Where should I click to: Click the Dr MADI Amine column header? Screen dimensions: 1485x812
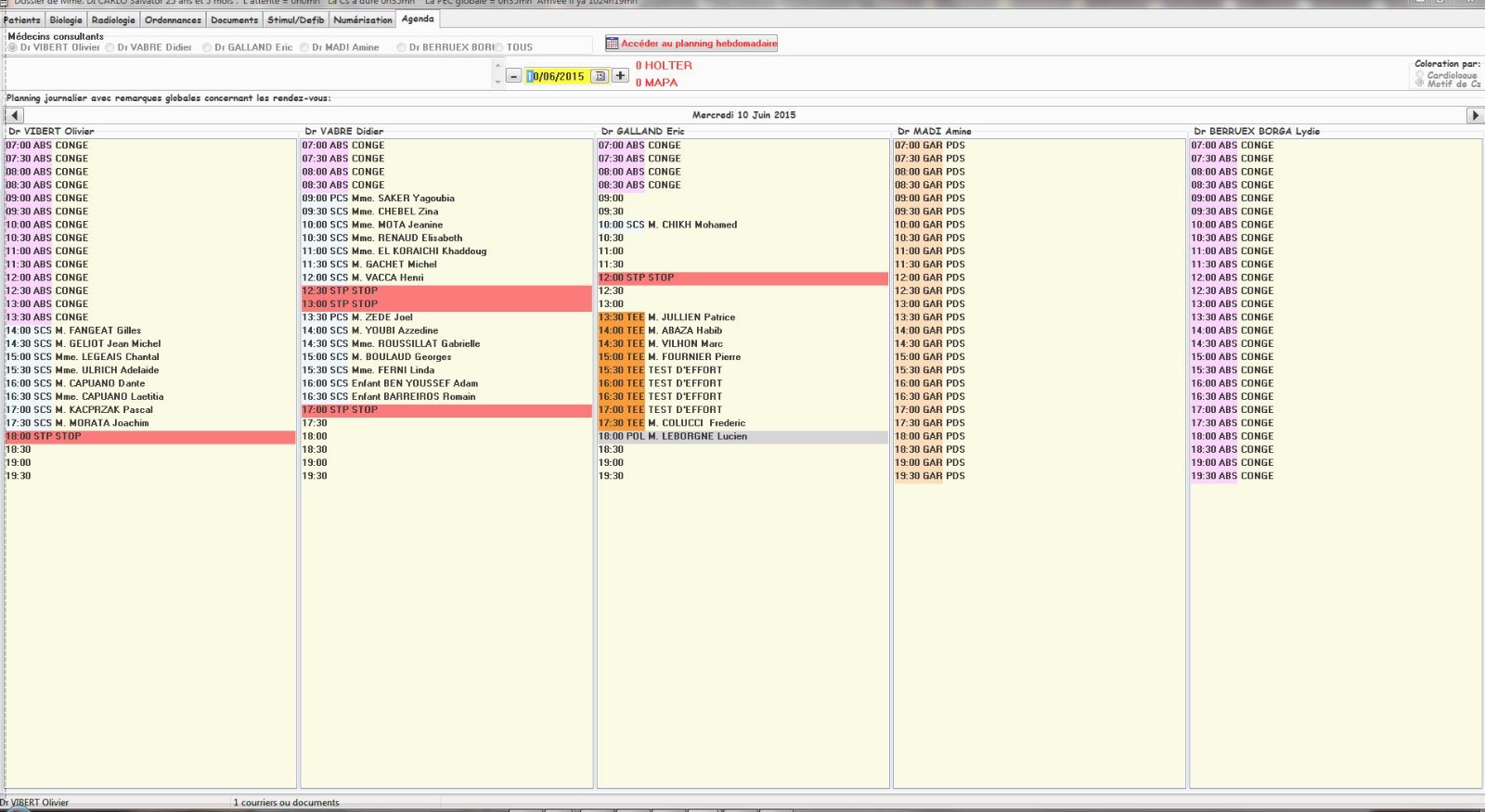coord(935,131)
